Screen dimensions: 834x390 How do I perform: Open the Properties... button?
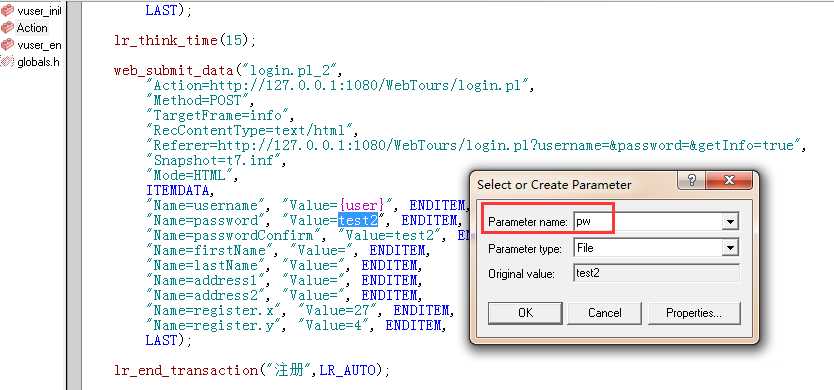click(694, 313)
